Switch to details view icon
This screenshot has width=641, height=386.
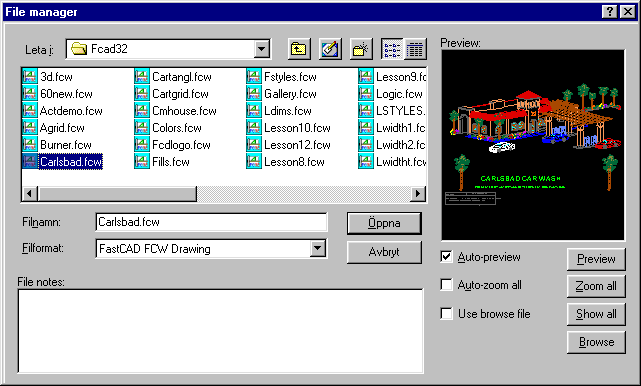[x=415, y=49]
